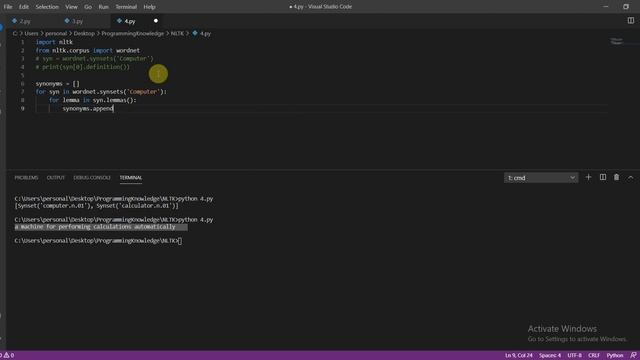This screenshot has width=640, height=360.
Task: Open the File menu
Action: click(8, 7)
